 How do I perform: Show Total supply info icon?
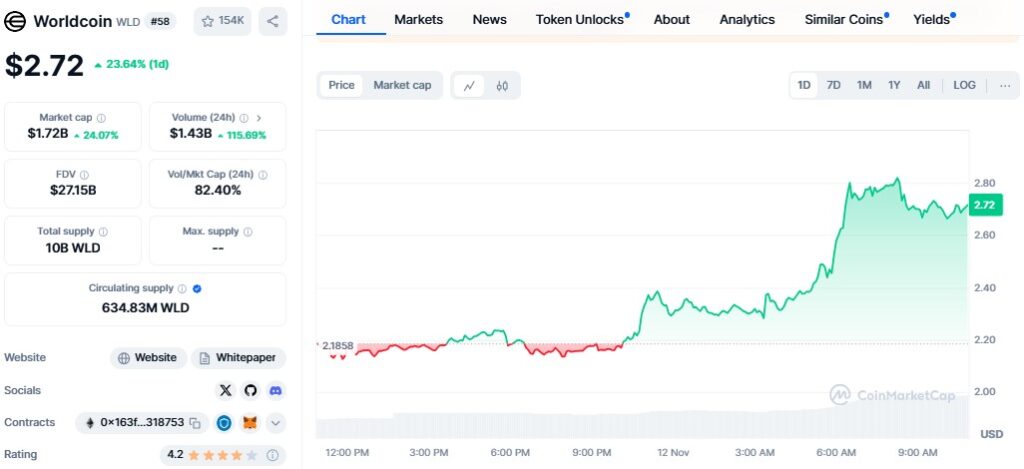[103, 232]
